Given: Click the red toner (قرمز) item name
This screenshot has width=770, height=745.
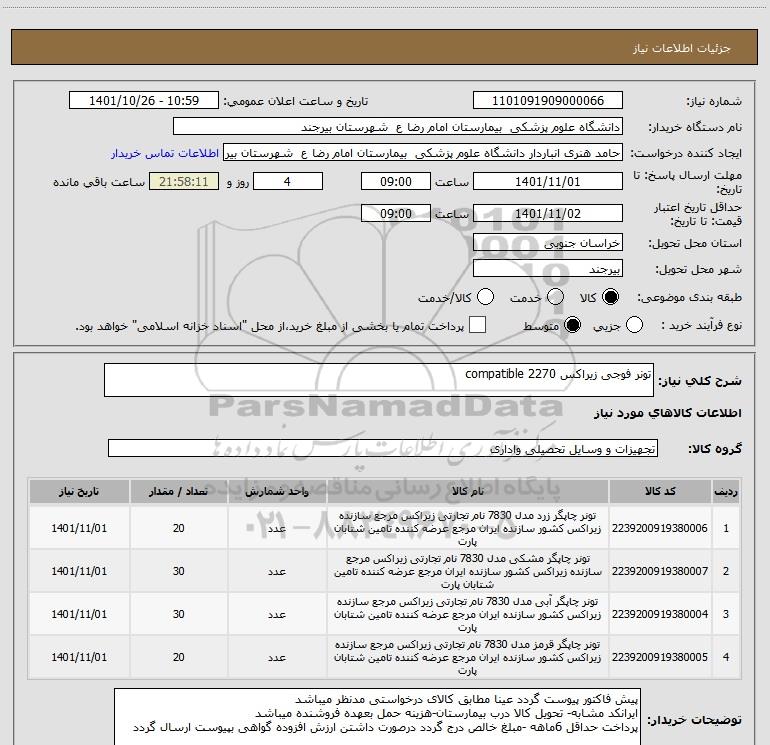Looking at the screenshot, I should click(468, 657).
